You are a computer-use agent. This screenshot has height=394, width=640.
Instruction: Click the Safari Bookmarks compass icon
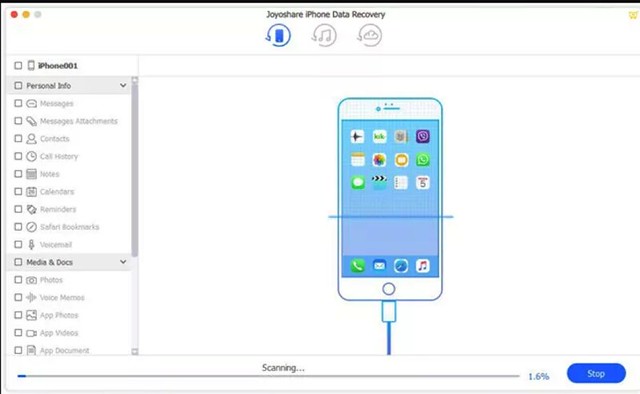click(x=31, y=227)
